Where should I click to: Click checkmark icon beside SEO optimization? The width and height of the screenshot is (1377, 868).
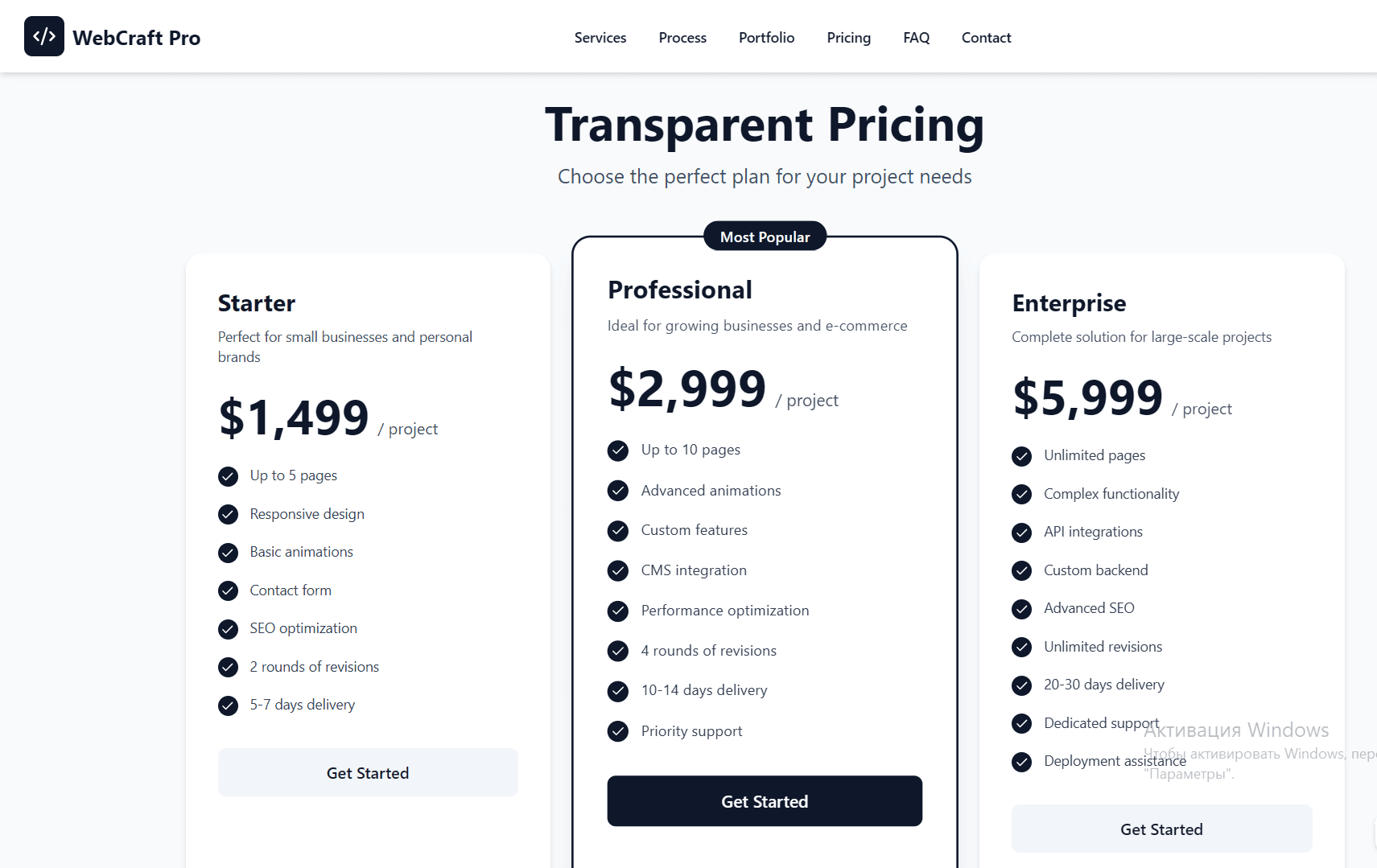click(229, 629)
